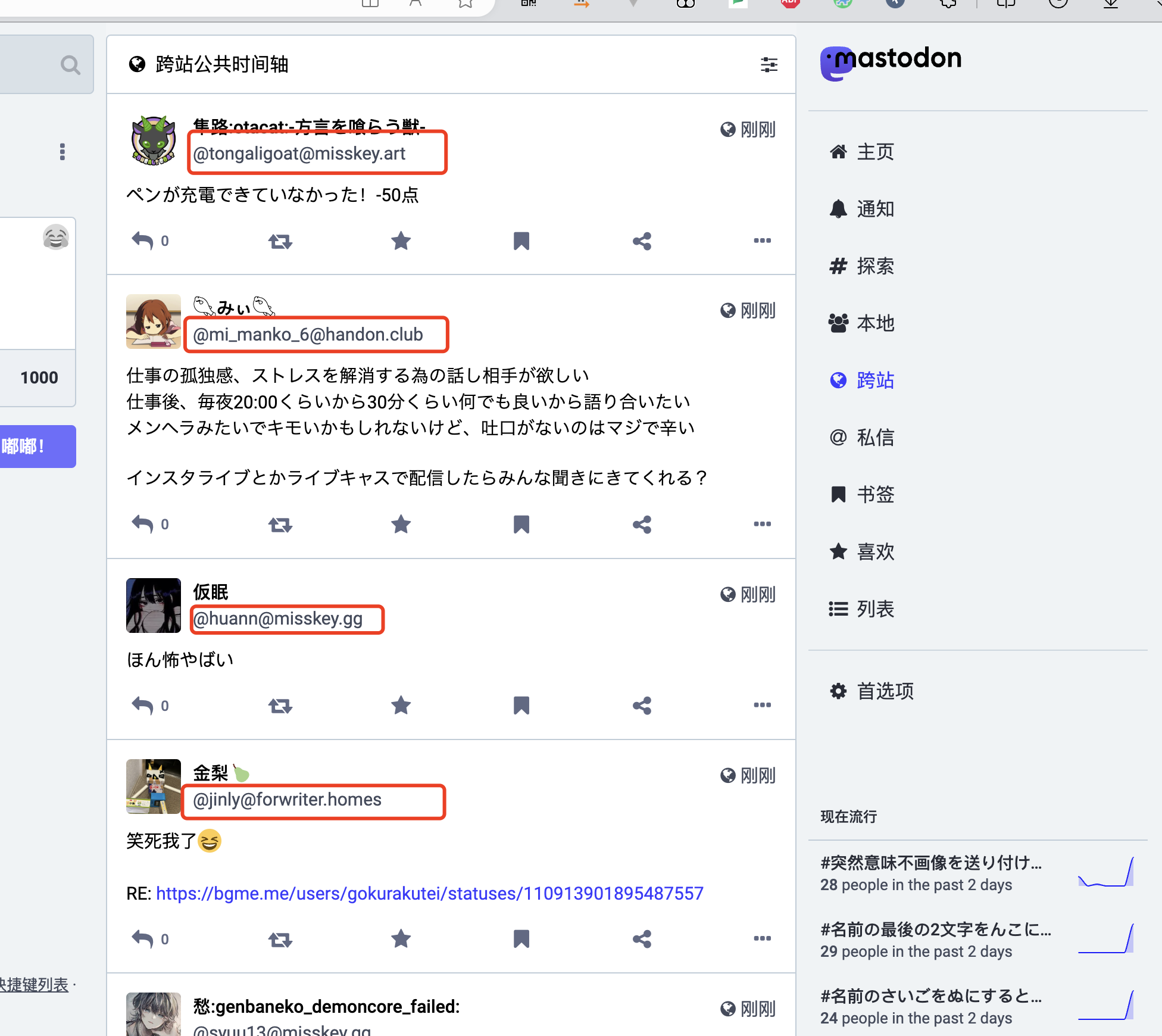Image resolution: width=1162 pixels, height=1036 pixels.
Task: Open trending hashtag #突然意味不画像を送り付け
Action: (x=931, y=863)
